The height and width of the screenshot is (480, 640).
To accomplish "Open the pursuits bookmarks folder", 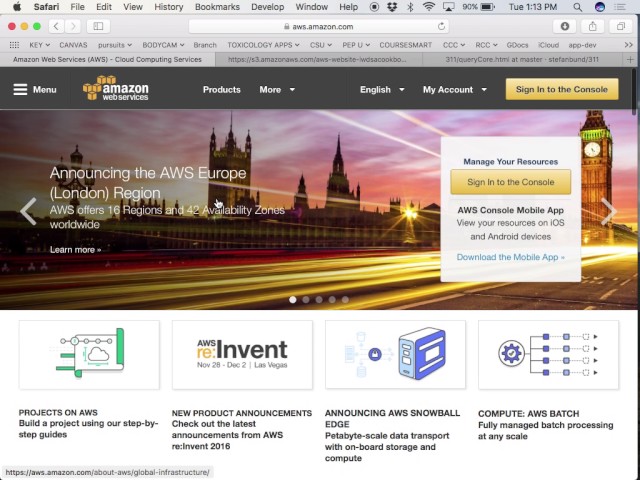I will point(115,45).
